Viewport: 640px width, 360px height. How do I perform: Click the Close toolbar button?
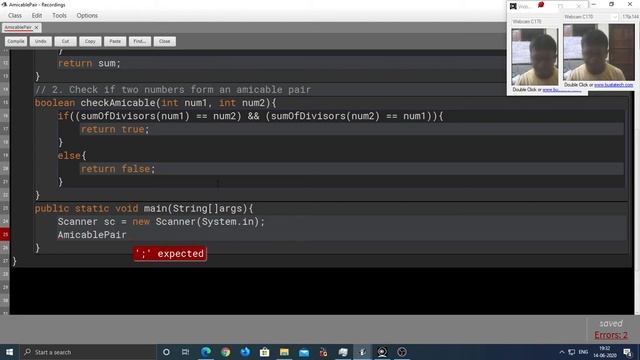coord(164,41)
